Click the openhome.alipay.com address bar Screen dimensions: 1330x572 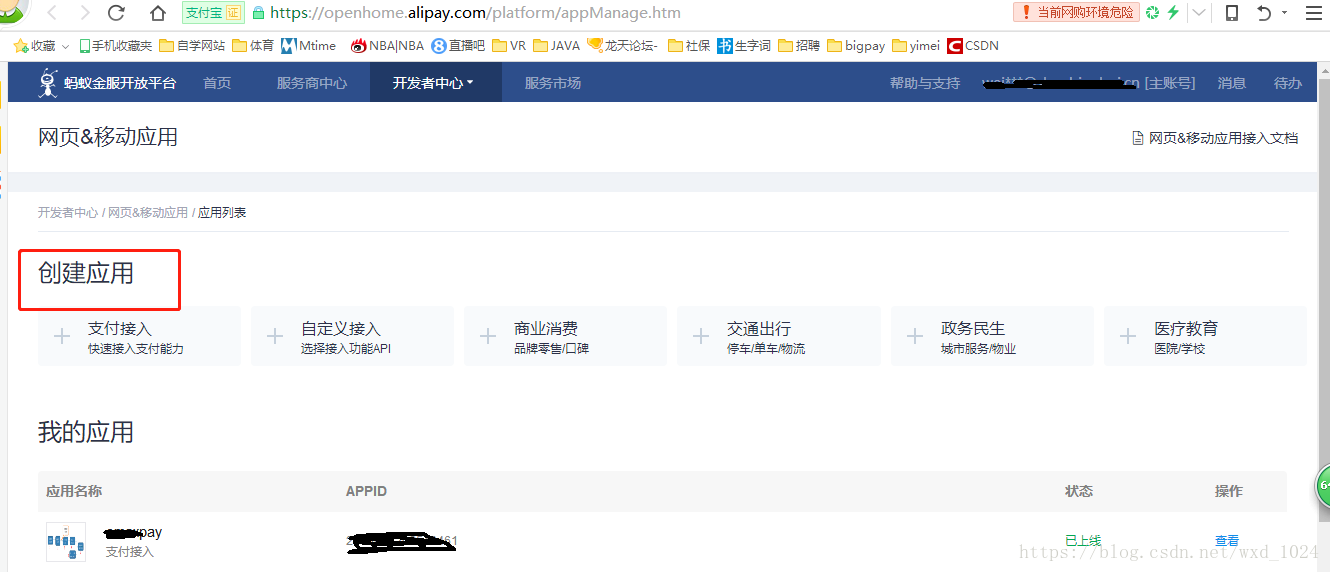point(476,13)
